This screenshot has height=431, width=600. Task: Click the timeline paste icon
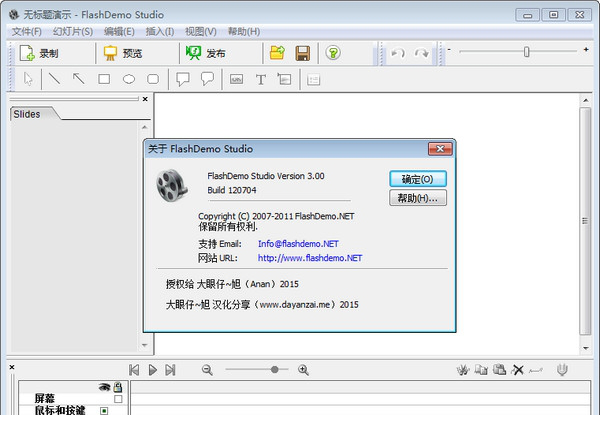pos(499,369)
